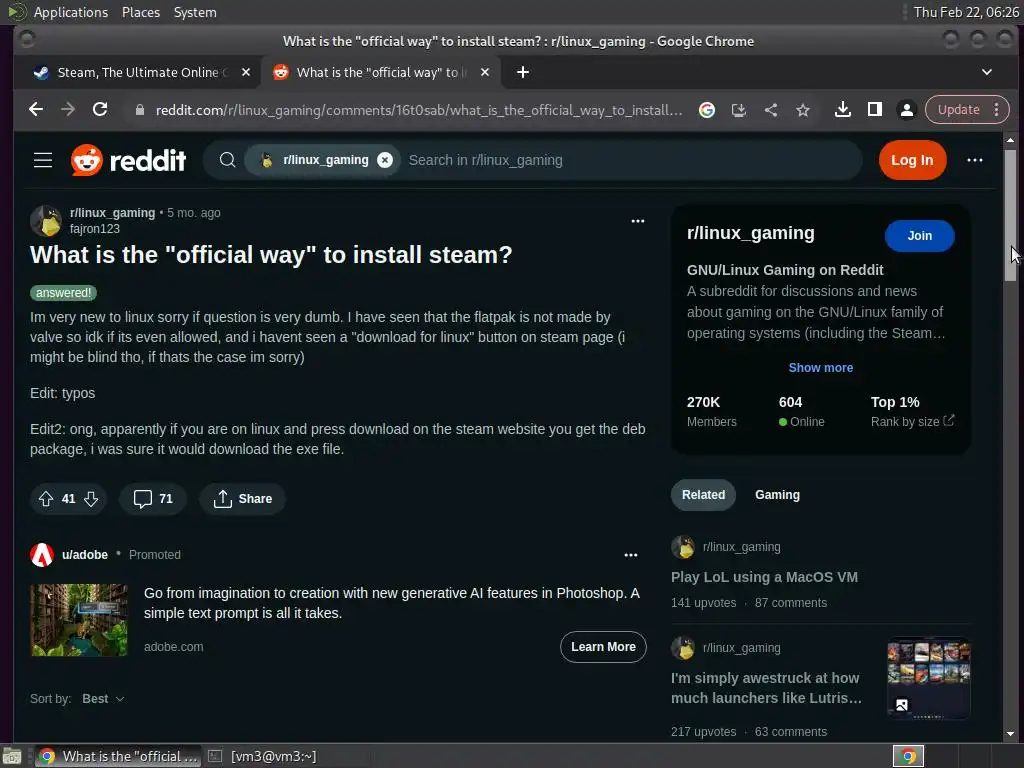The height and width of the screenshot is (768, 1024).
Task: Click the search magnifier icon
Action: click(227, 160)
